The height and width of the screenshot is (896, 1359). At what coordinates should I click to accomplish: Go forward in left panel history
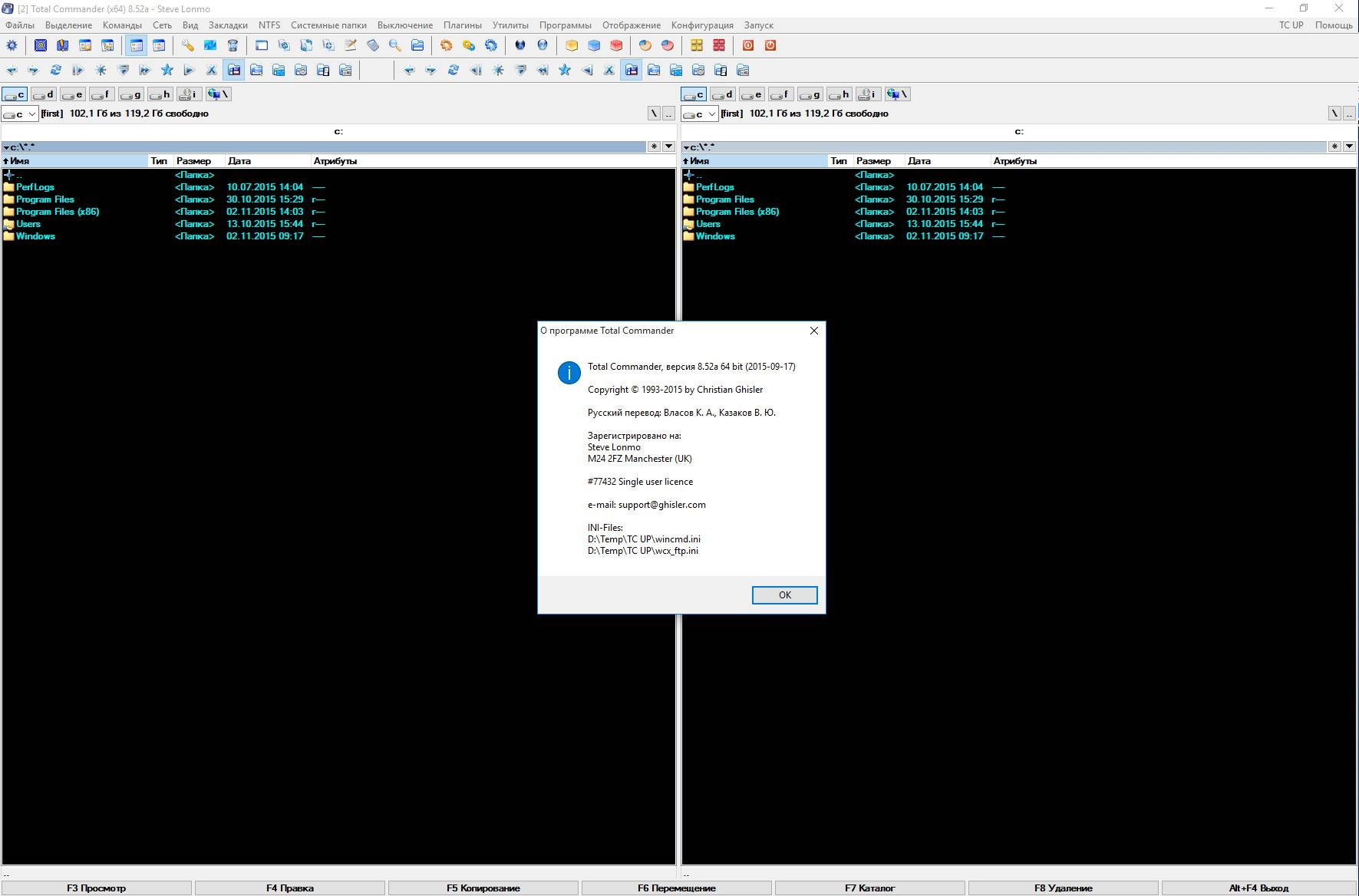[x=34, y=70]
